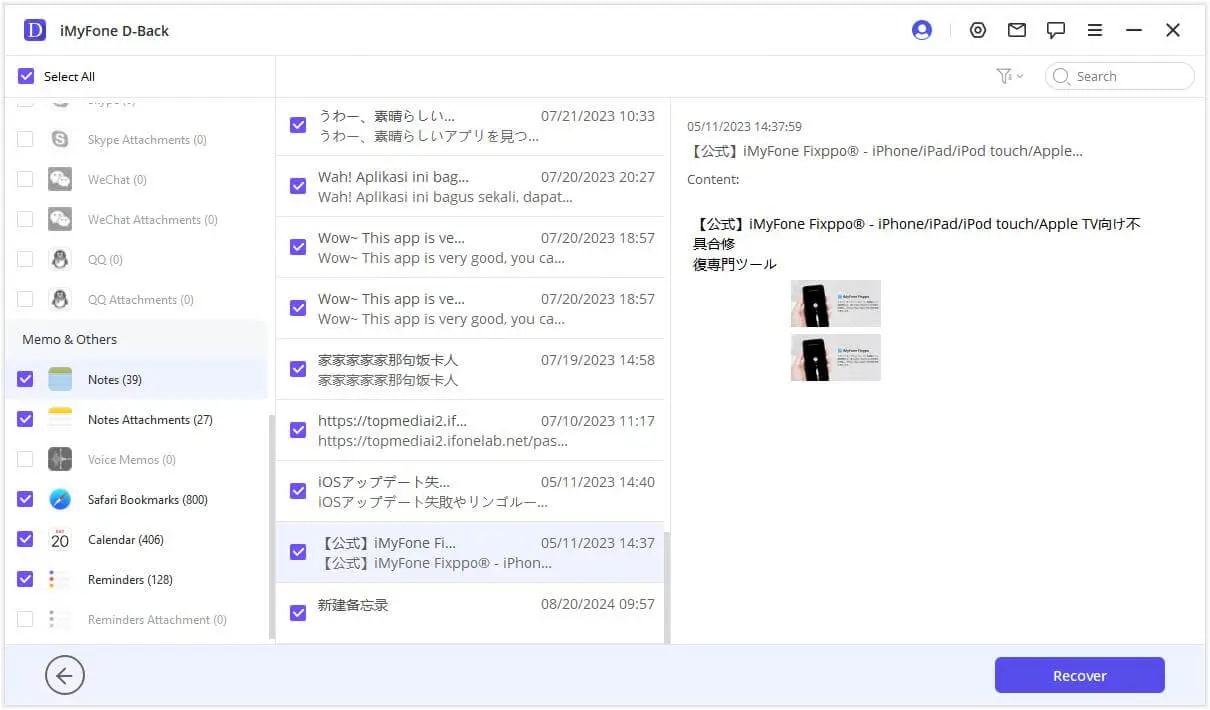Image resolution: width=1210 pixels, height=710 pixels.
Task: Click the Notes Attachments icon
Action: click(x=60, y=419)
